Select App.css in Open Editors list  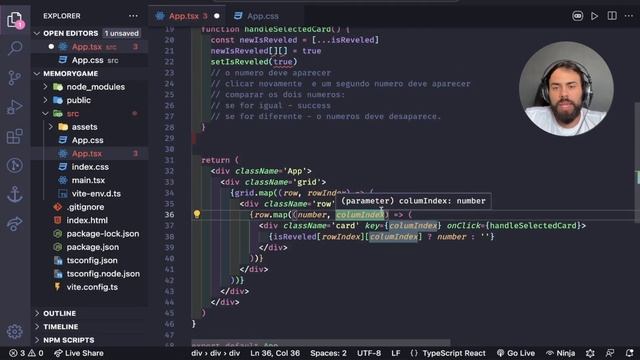(88, 60)
